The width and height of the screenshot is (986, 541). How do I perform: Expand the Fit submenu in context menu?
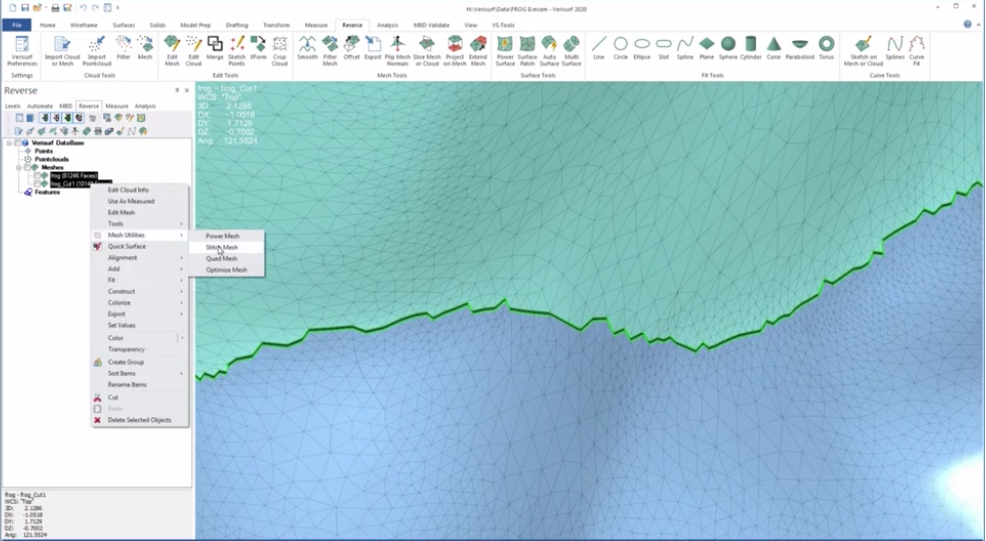point(140,281)
